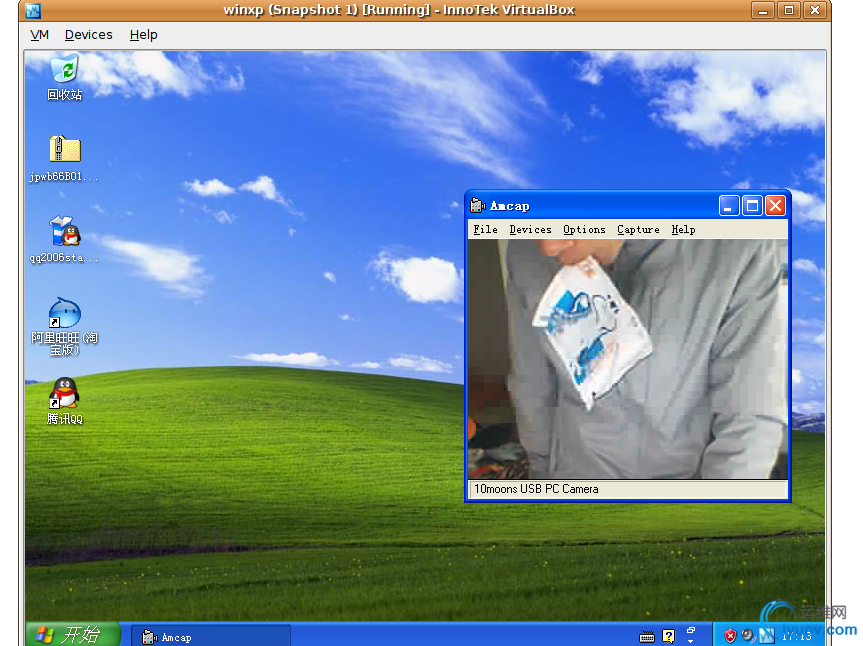This screenshot has width=863, height=646.
Task: Minimize the VirtualBox window
Action: pyautogui.click(x=763, y=10)
